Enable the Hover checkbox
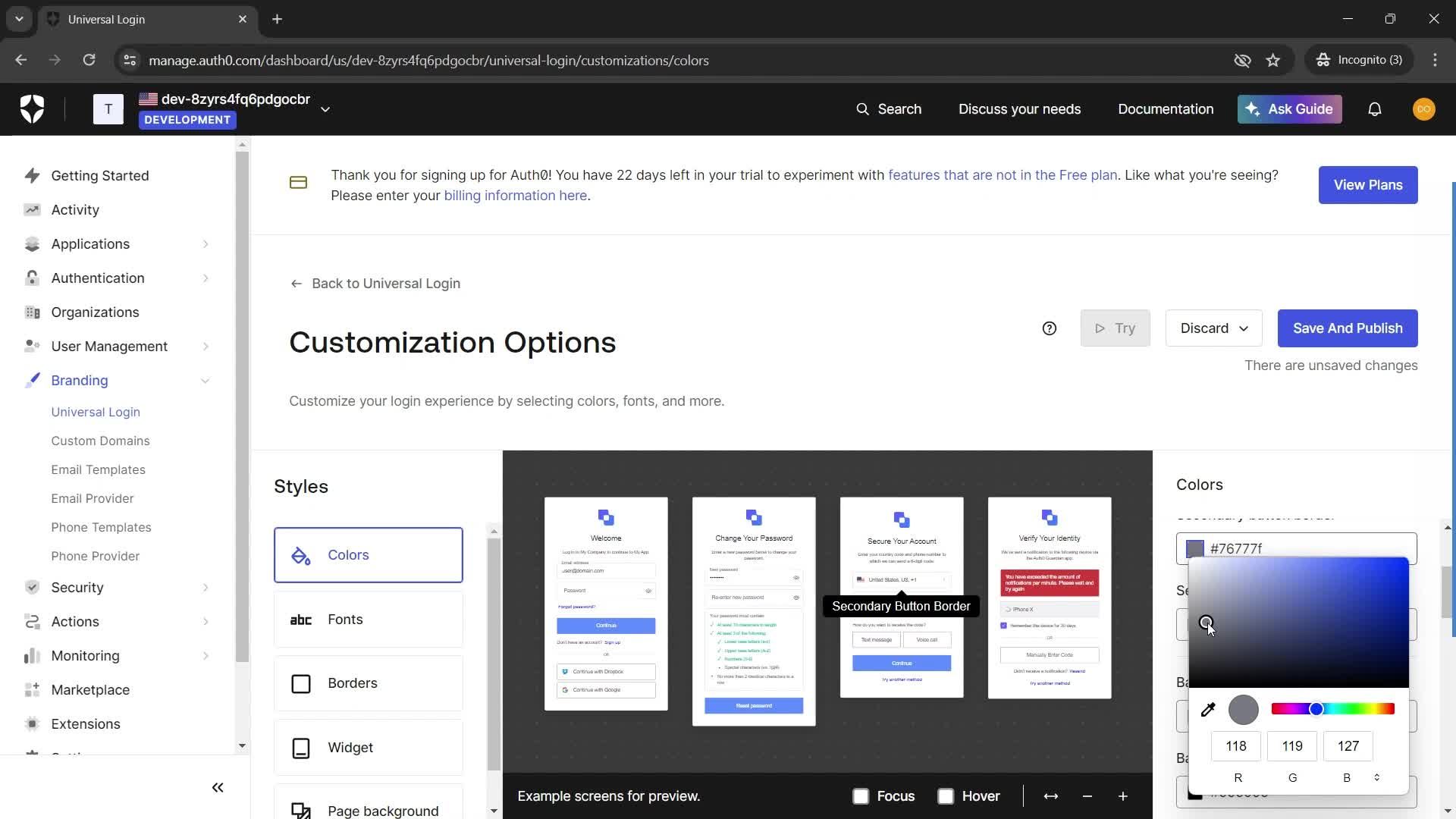Image resolution: width=1456 pixels, height=819 pixels. pyautogui.click(x=946, y=796)
